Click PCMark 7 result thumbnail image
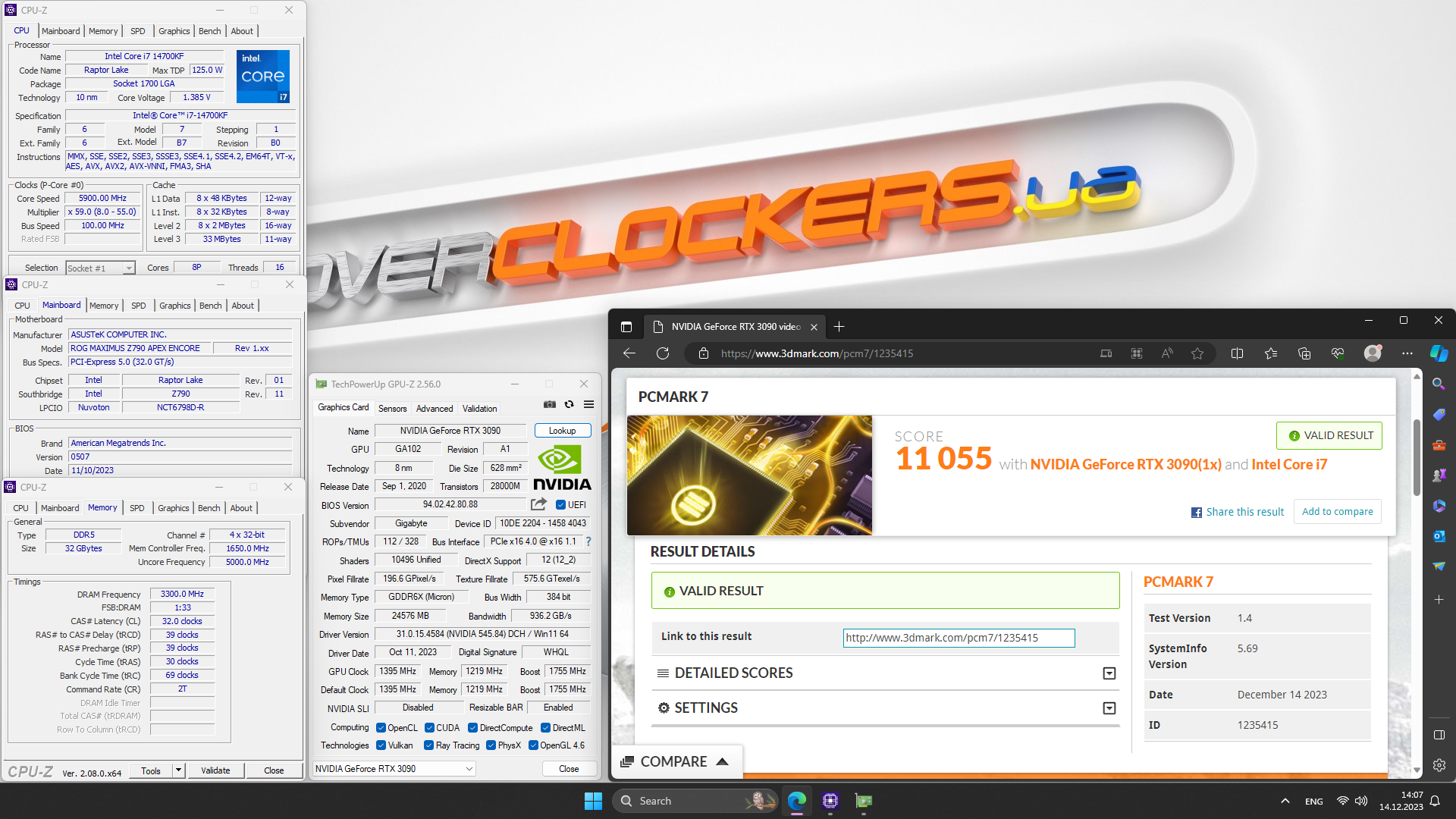 [749, 475]
